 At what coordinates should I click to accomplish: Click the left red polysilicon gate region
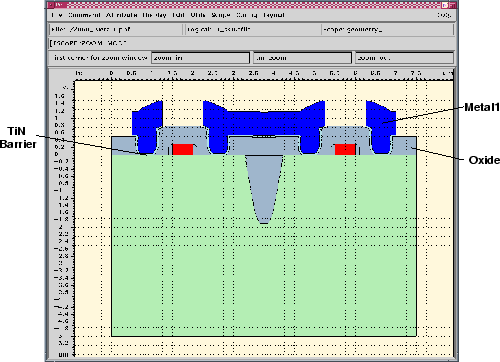point(183,149)
